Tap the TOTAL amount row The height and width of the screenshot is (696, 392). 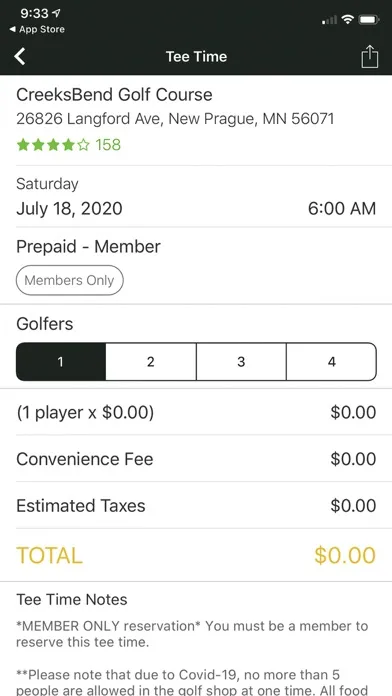click(x=196, y=555)
